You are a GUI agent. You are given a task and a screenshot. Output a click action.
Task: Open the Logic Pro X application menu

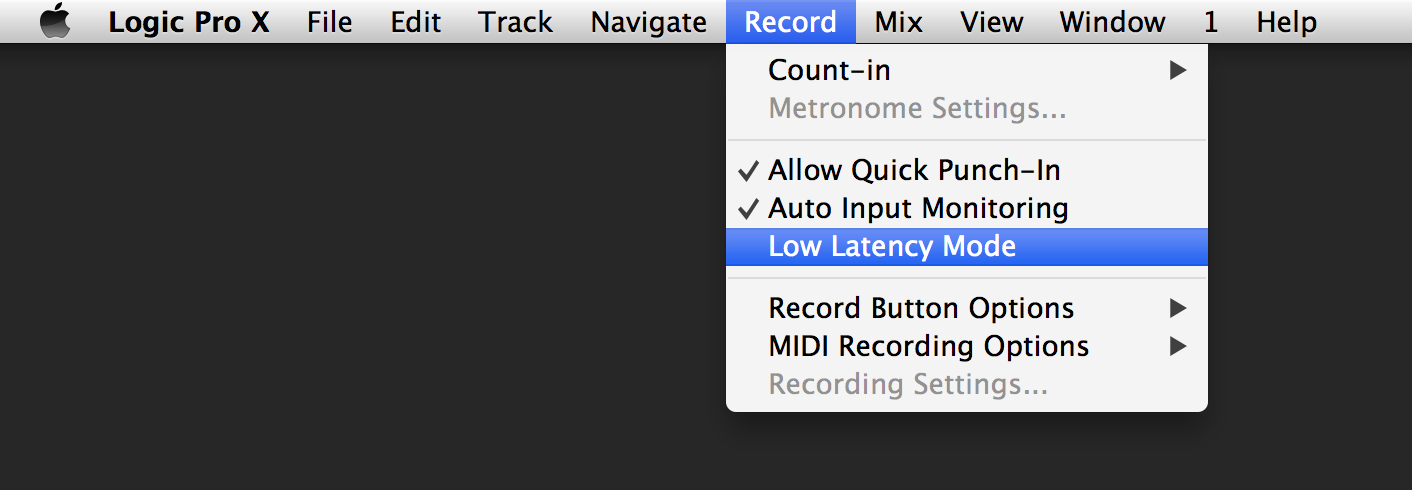click(189, 22)
